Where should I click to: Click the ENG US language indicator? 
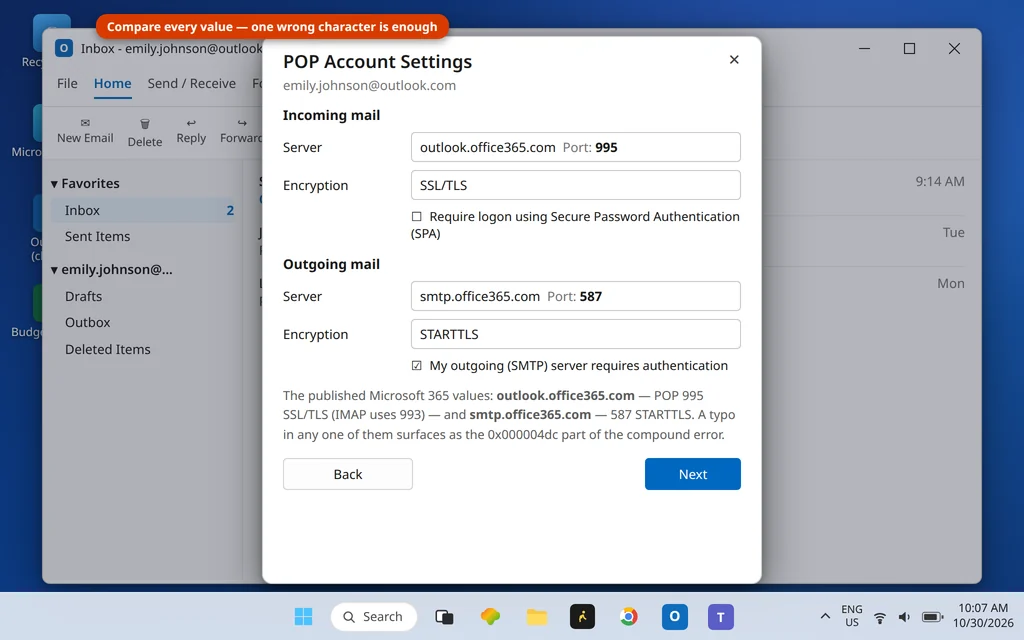click(x=852, y=616)
